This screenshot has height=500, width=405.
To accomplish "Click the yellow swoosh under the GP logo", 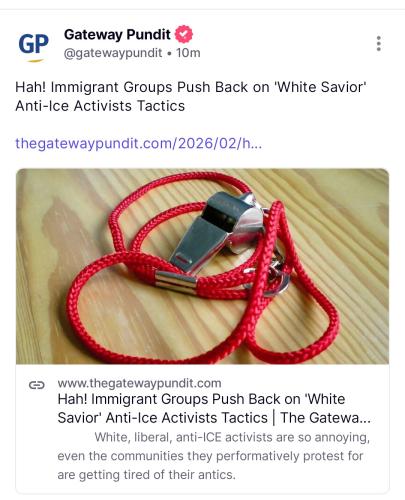I will 35,61.
